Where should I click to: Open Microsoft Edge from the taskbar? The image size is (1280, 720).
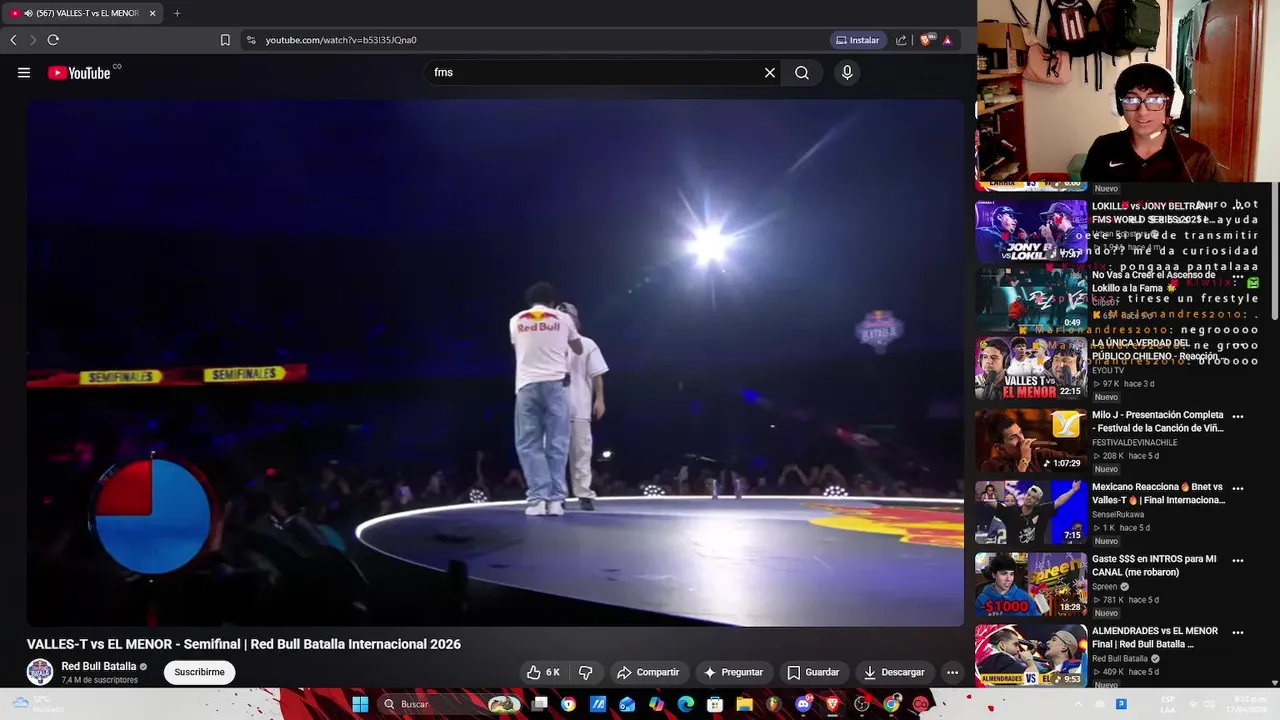(x=686, y=704)
